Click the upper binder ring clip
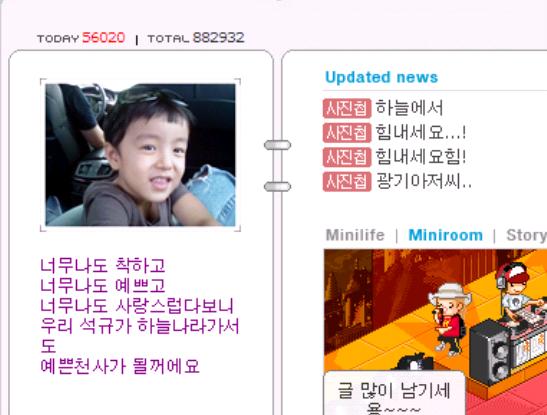 point(277,145)
